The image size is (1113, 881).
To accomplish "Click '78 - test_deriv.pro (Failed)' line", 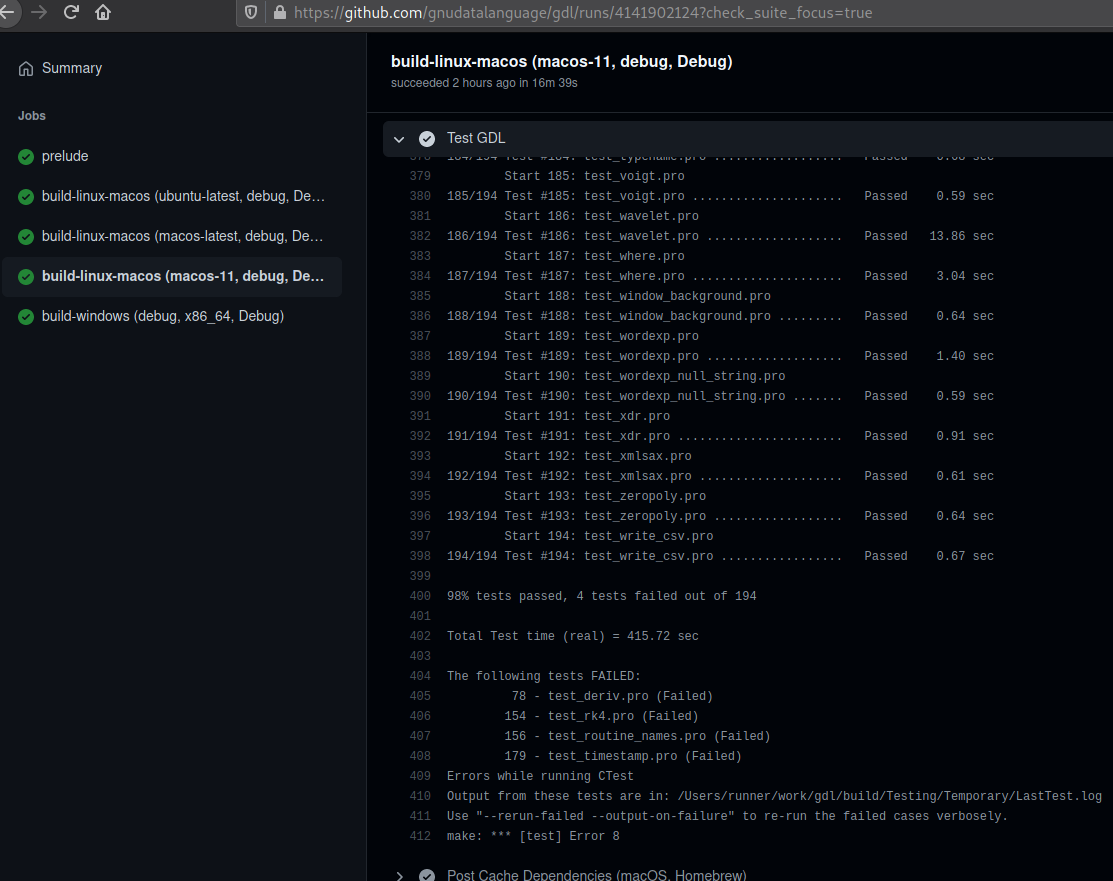I will (612, 696).
